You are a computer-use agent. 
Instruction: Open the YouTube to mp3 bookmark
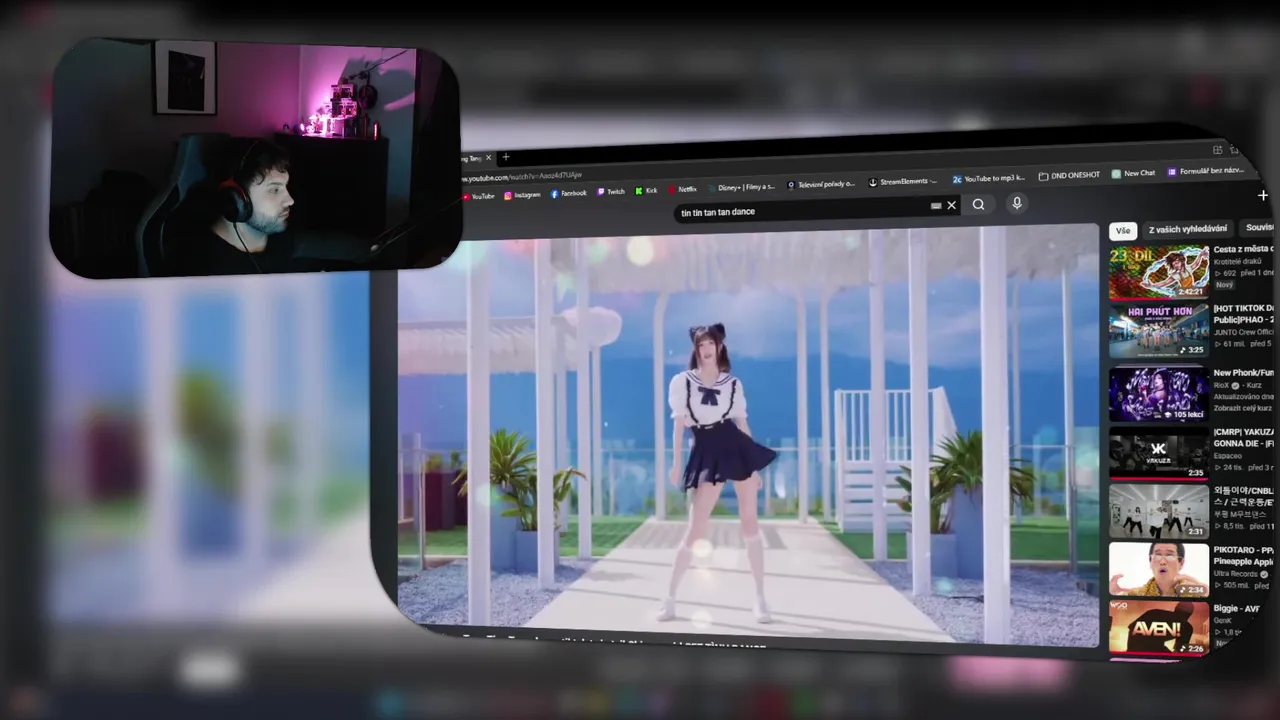(x=989, y=178)
